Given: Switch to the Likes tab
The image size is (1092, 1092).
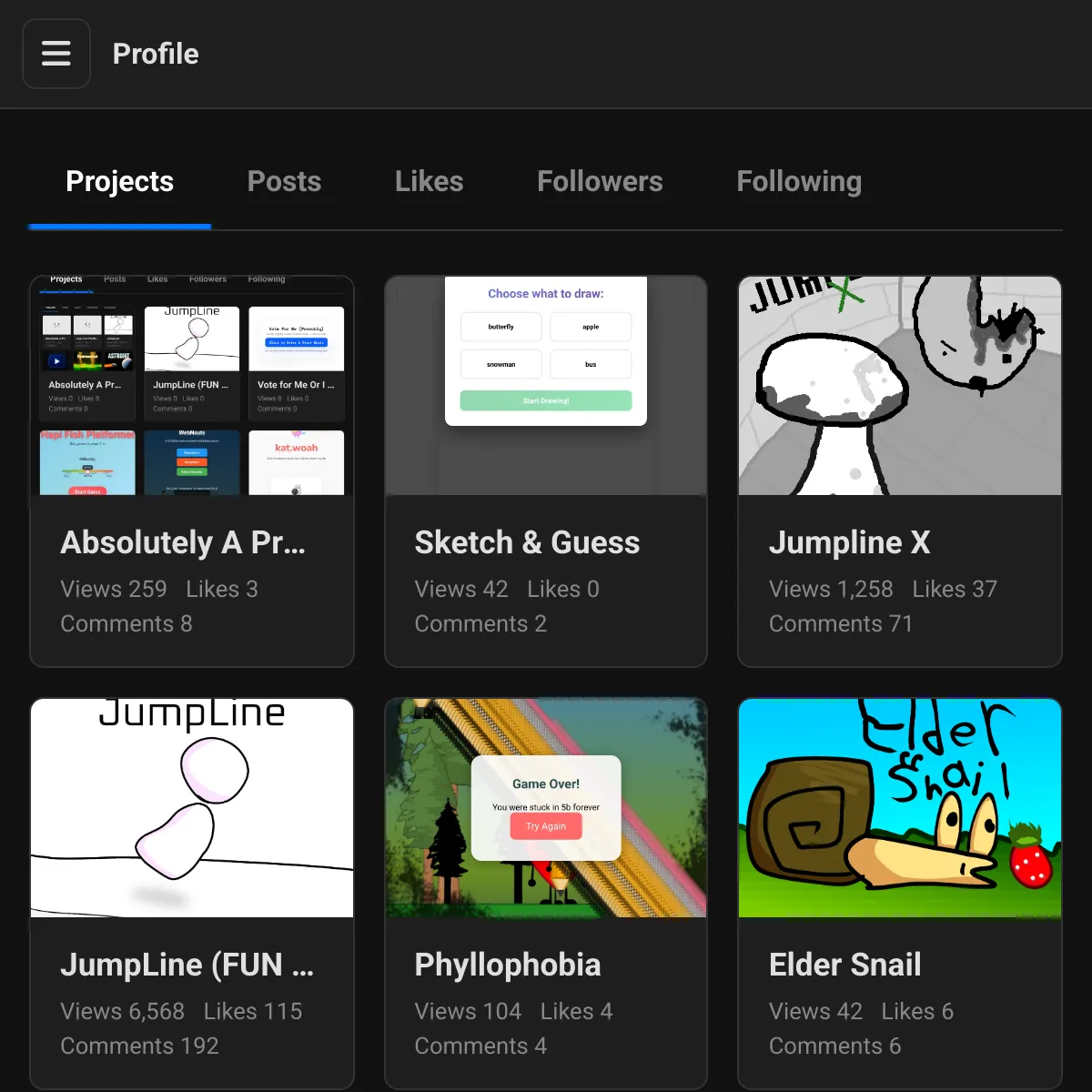Looking at the screenshot, I should (x=429, y=181).
